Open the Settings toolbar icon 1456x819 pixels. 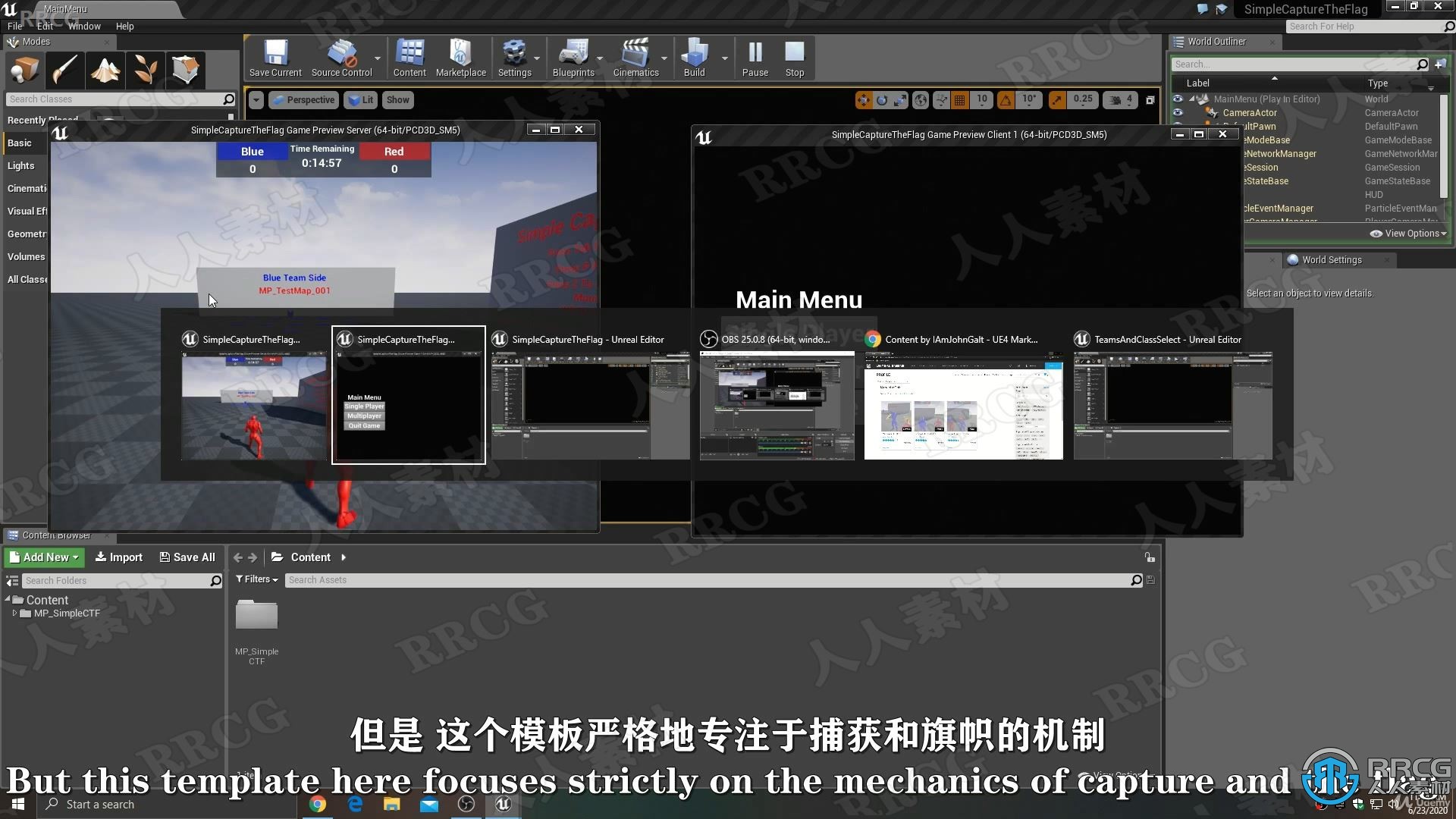click(x=514, y=58)
